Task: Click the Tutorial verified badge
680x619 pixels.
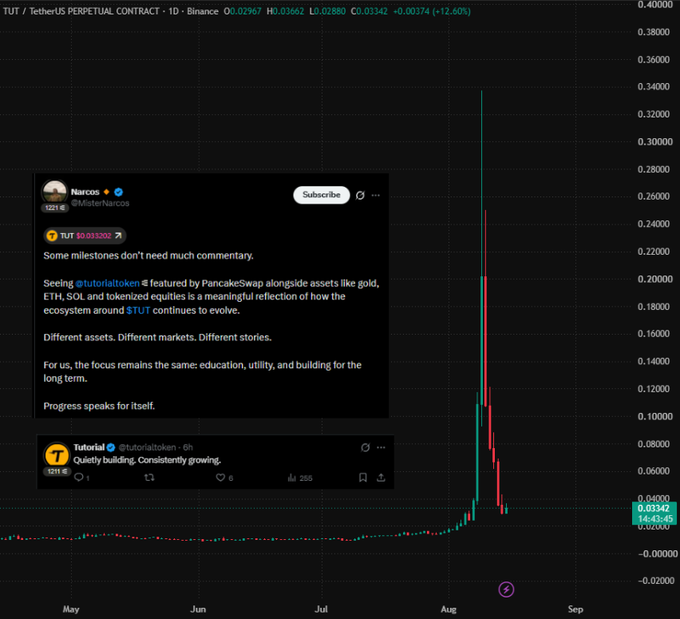Action: [111, 447]
